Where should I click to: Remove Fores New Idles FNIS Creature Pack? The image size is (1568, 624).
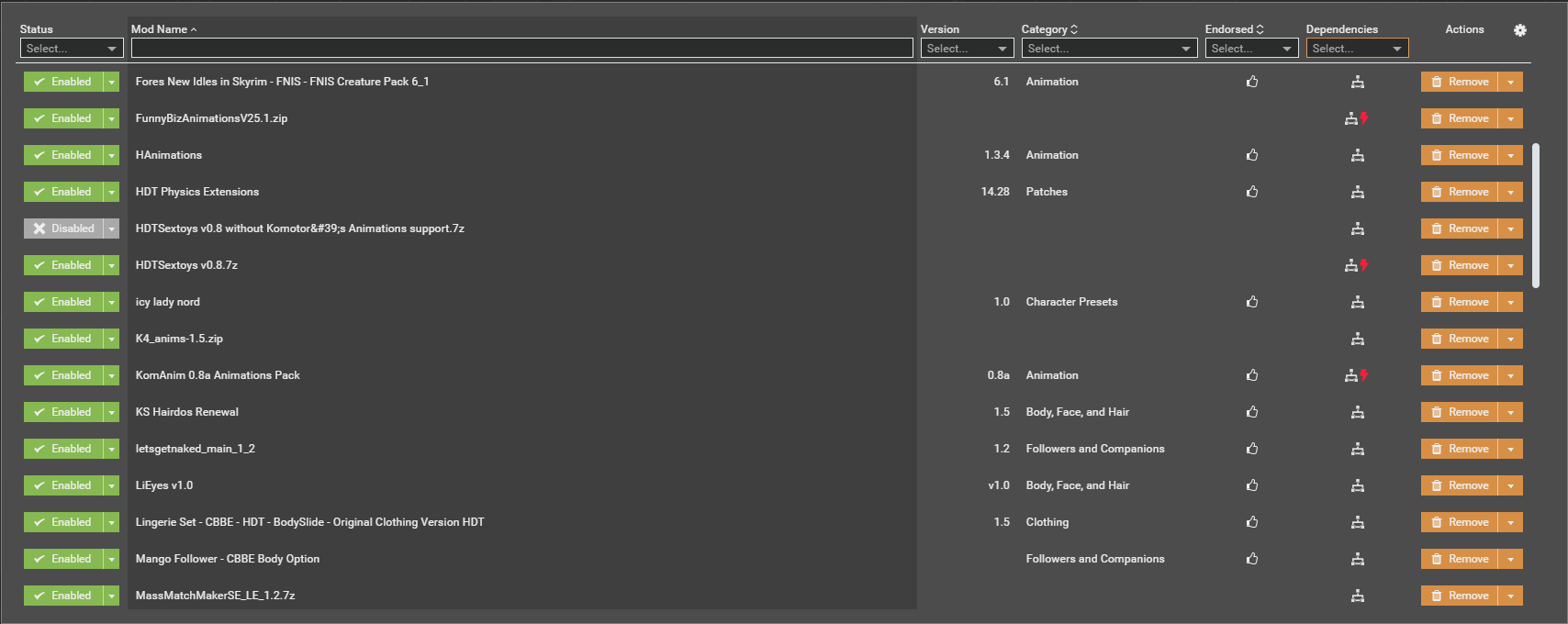[1460, 82]
